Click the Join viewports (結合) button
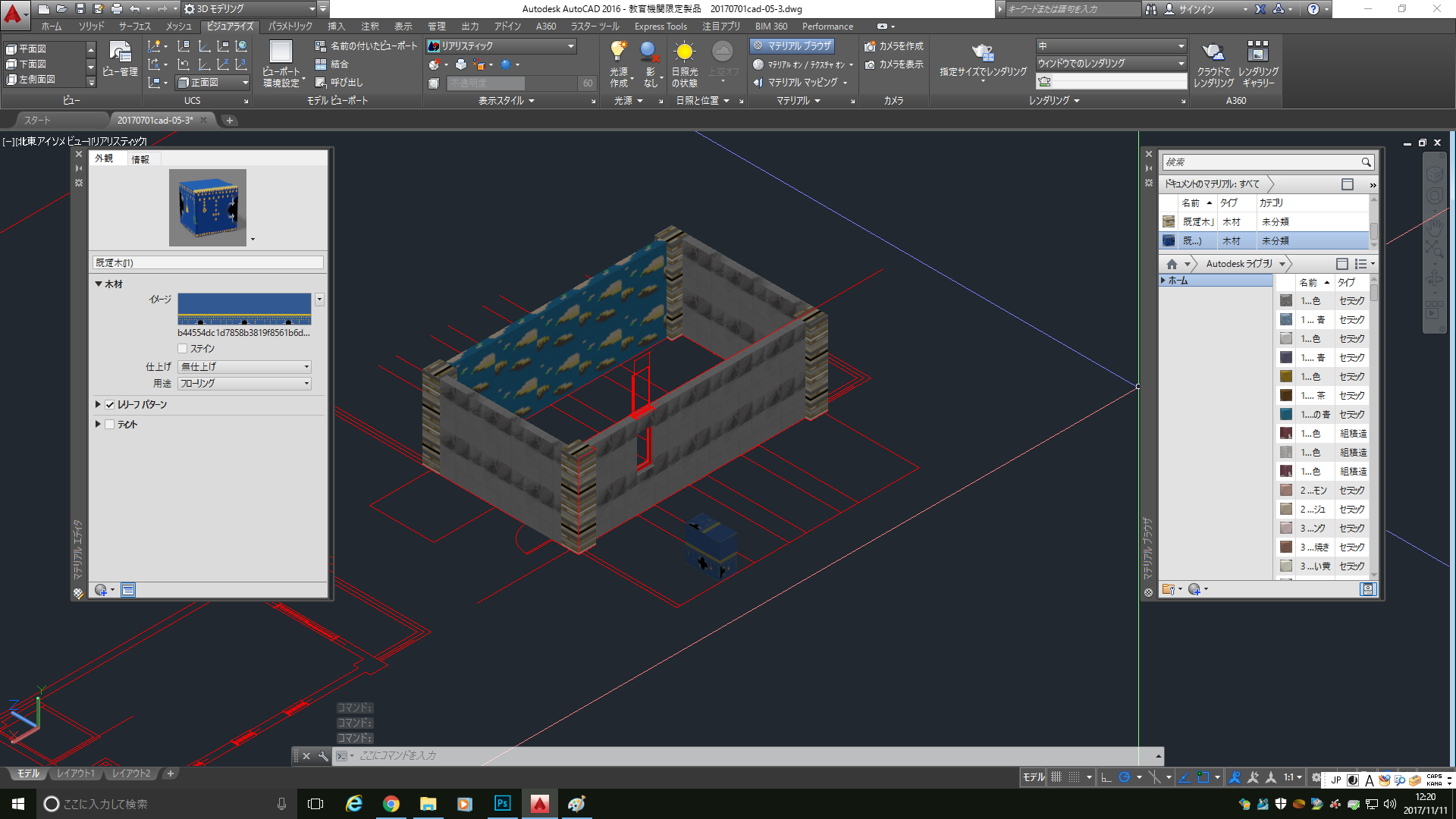 click(x=332, y=64)
